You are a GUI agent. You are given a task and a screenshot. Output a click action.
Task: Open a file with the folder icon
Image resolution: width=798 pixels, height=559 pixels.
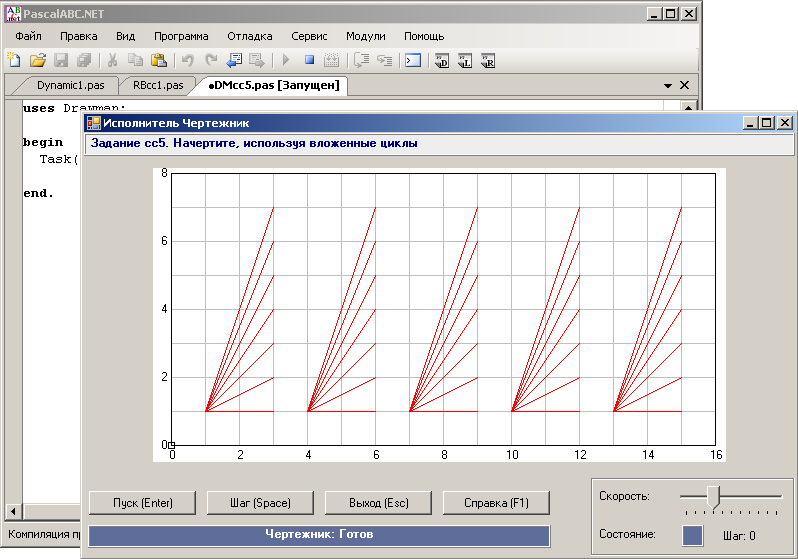pyautogui.click(x=37, y=60)
